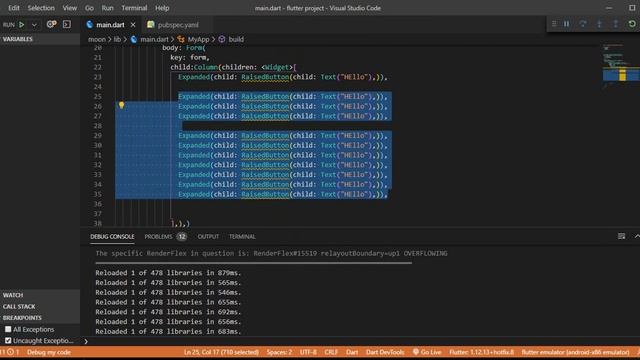Change line endings via CRLF
This screenshot has width=640, height=360.
[x=331, y=352]
